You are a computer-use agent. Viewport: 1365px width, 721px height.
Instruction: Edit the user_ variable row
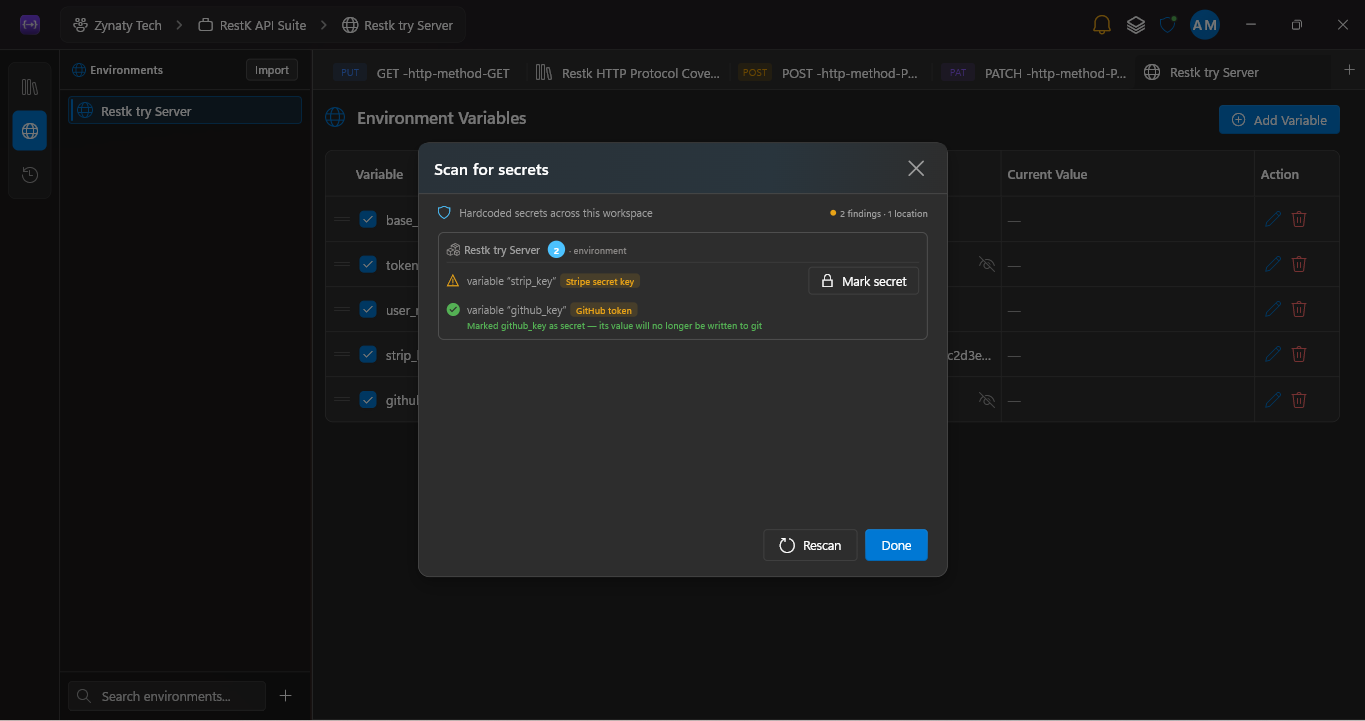point(1272,309)
